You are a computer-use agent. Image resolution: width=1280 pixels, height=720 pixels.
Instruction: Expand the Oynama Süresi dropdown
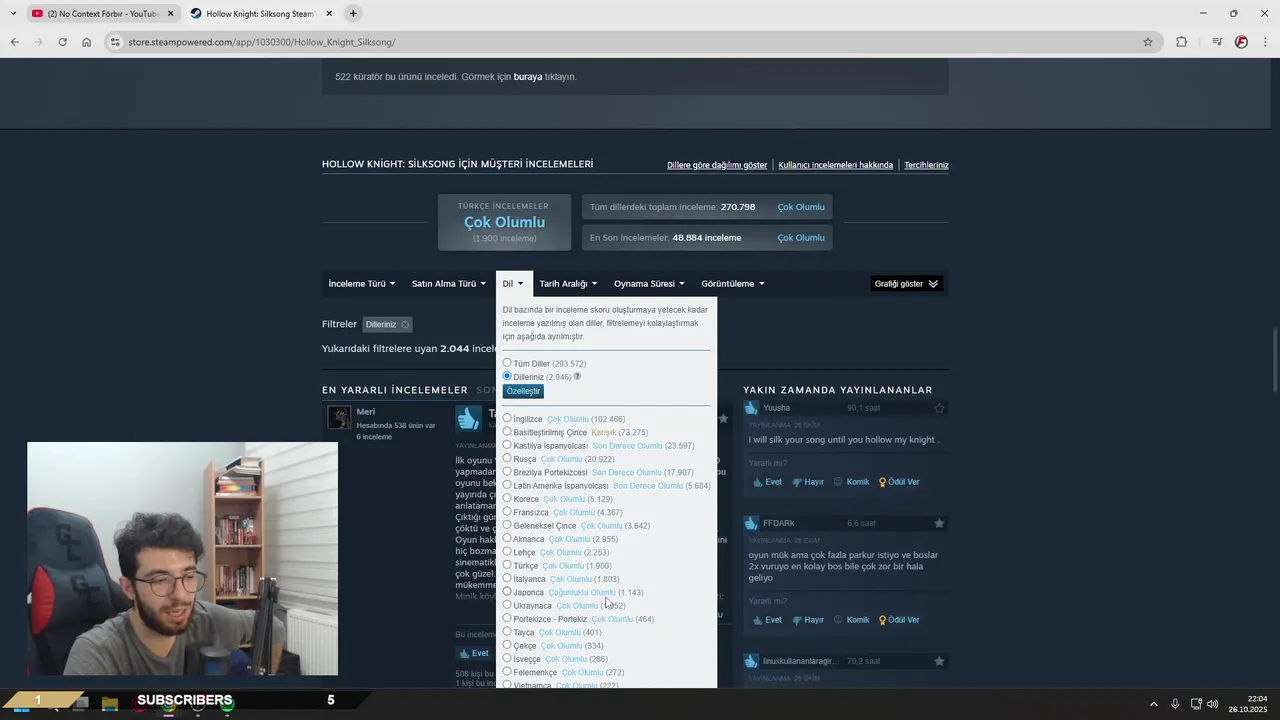tap(649, 284)
